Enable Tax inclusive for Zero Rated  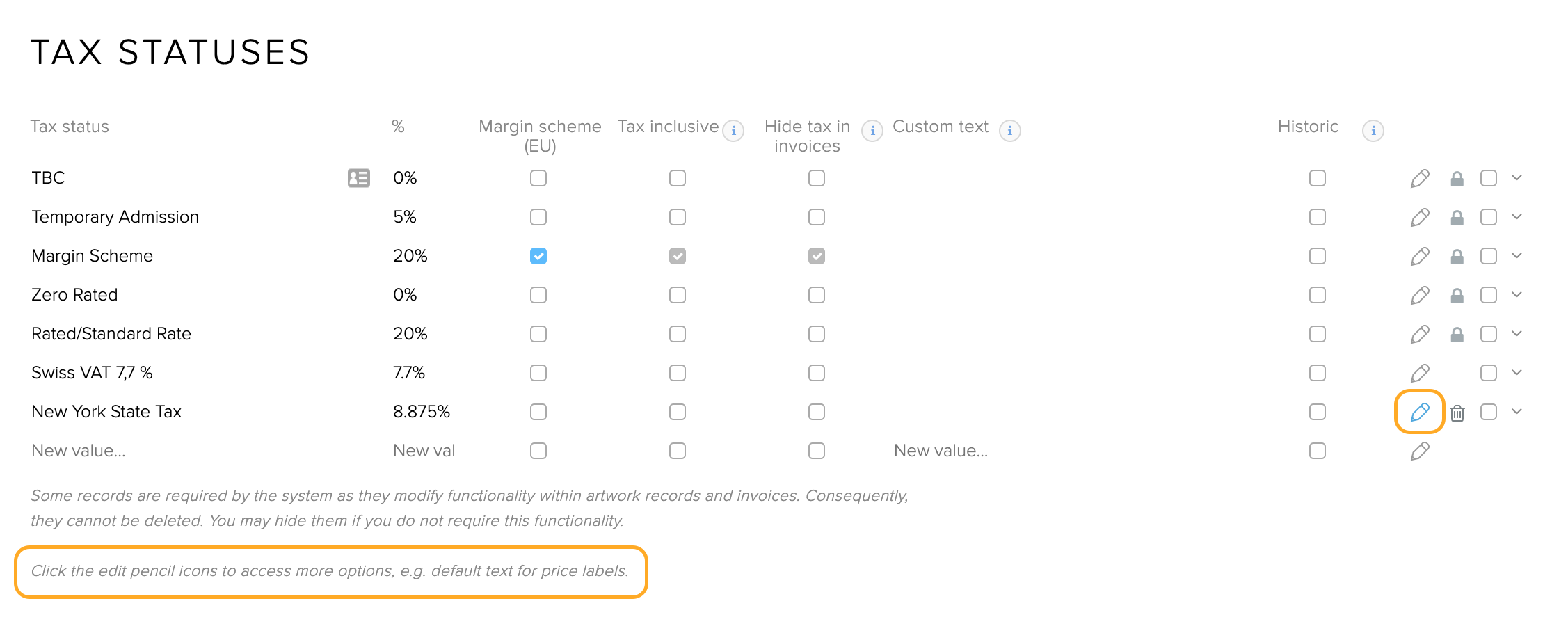pos(678,295)
